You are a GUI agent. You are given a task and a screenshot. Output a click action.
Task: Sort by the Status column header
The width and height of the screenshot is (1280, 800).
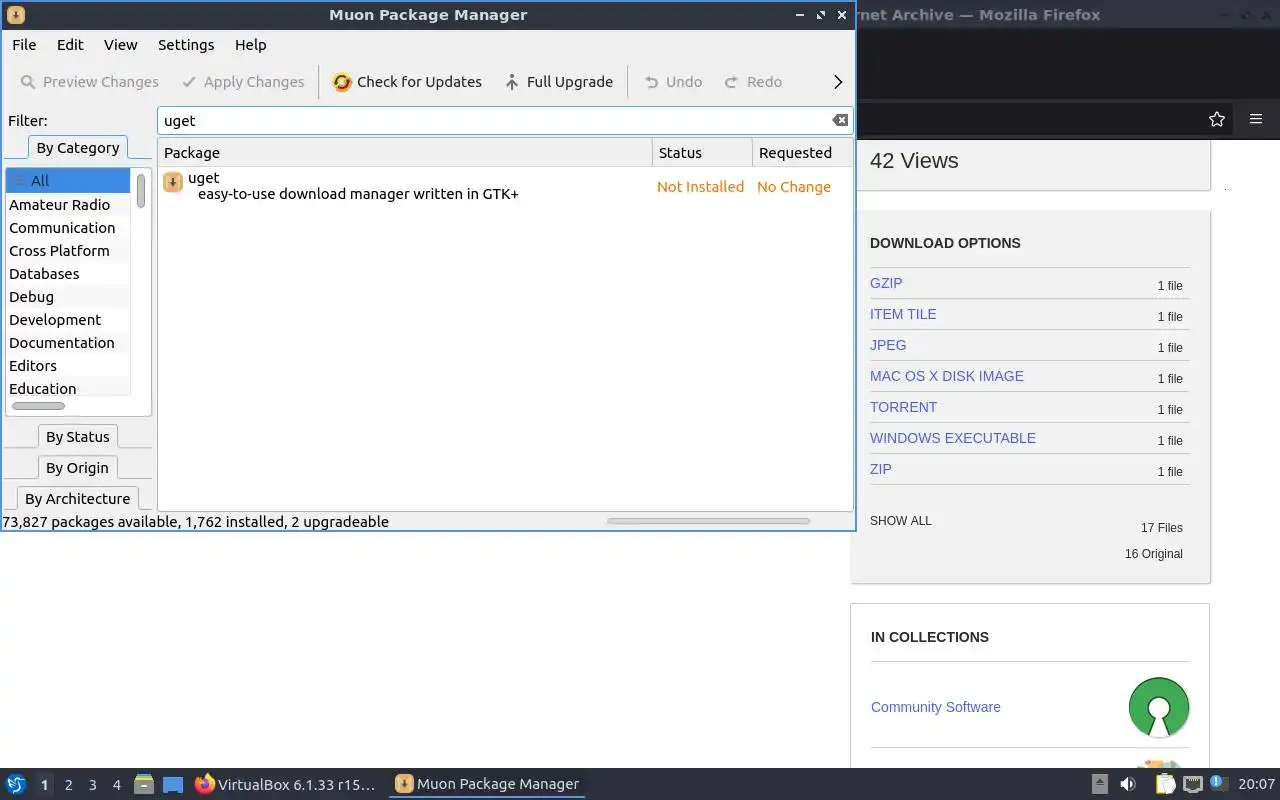702,152
